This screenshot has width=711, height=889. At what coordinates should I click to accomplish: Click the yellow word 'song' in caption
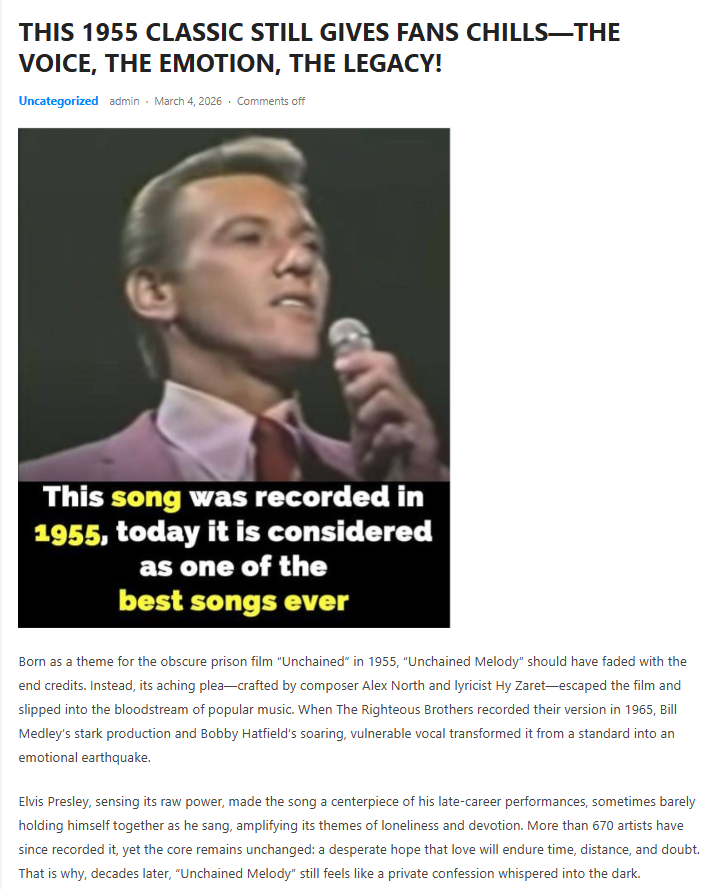[146, 498]
